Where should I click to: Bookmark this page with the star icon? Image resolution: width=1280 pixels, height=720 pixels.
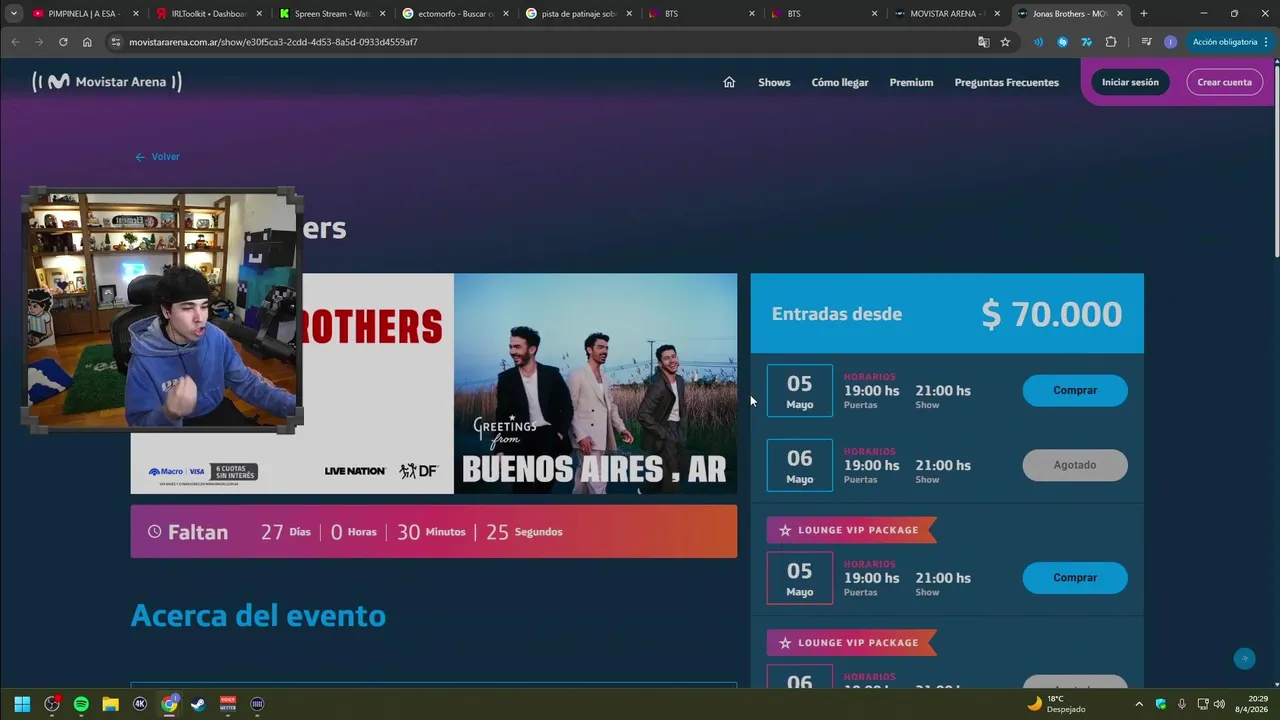click(x=1005, y=42)
